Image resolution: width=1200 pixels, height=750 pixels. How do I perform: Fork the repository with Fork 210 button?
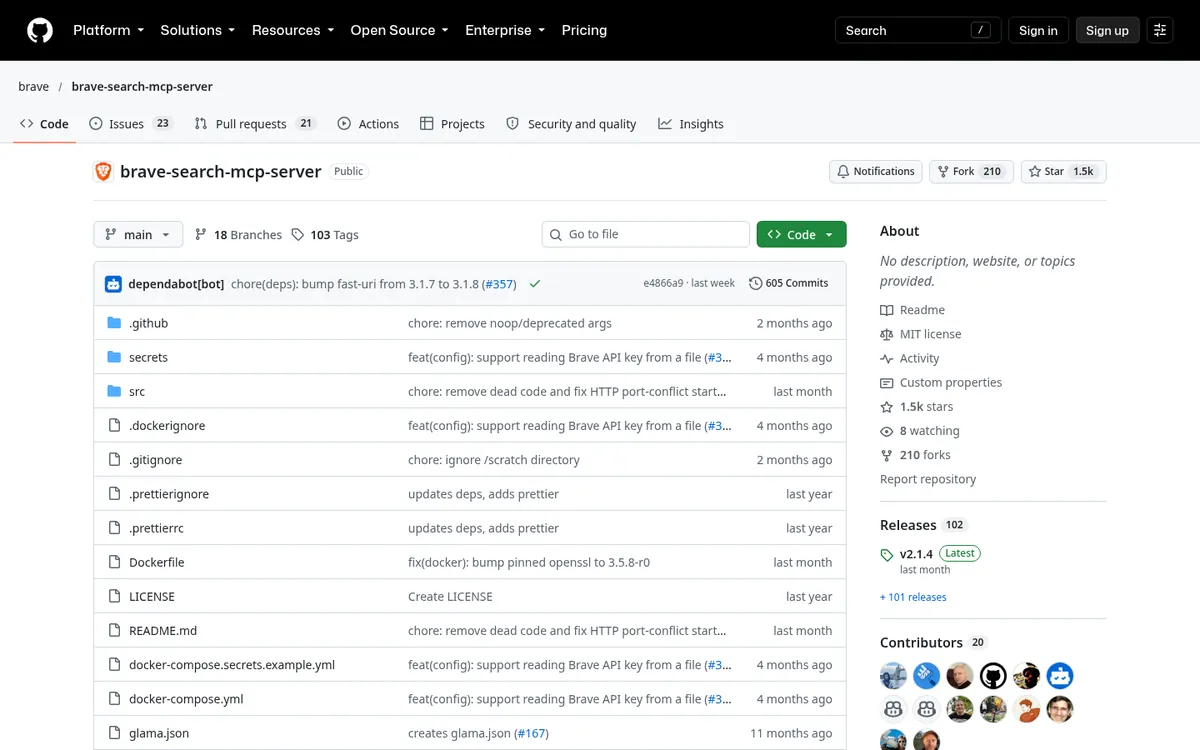[x=971, y=171]
